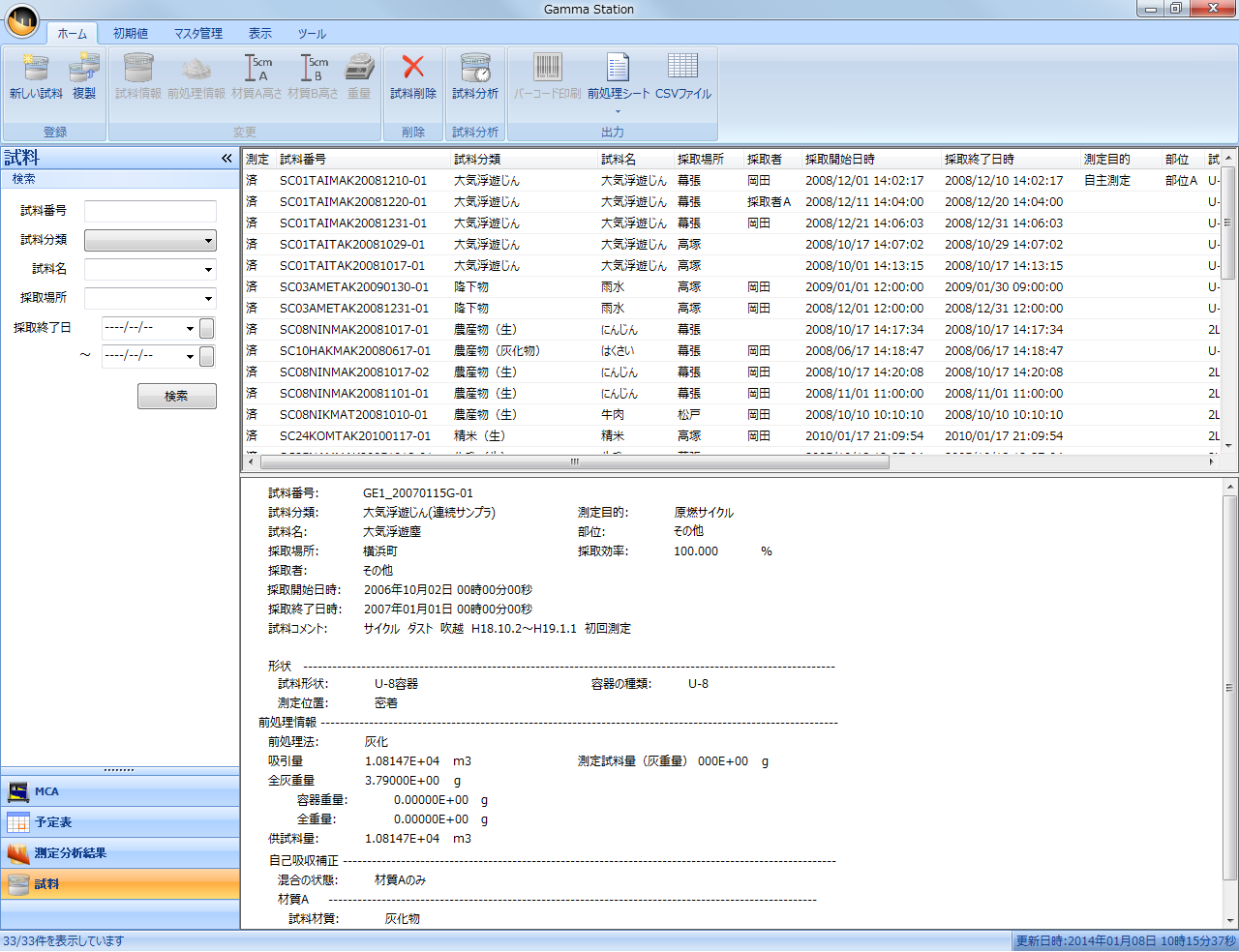Open 測定分析結果 navigation item

(120, 853)
